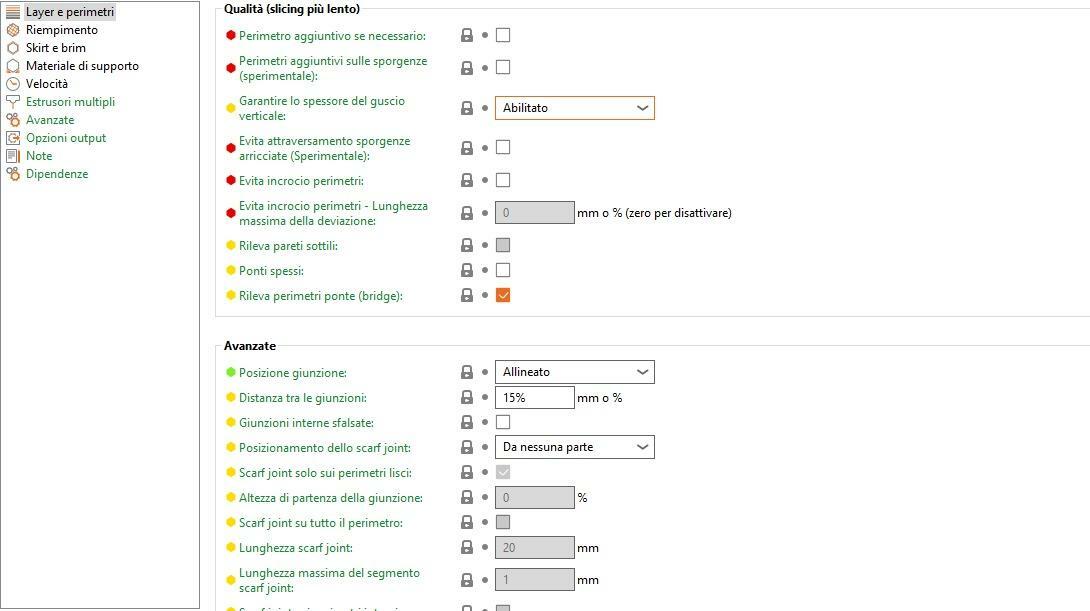Click the lock icon beside Posizione giunzione
The height and width of the screenshot is (611, 1090).
pos(467,373)
